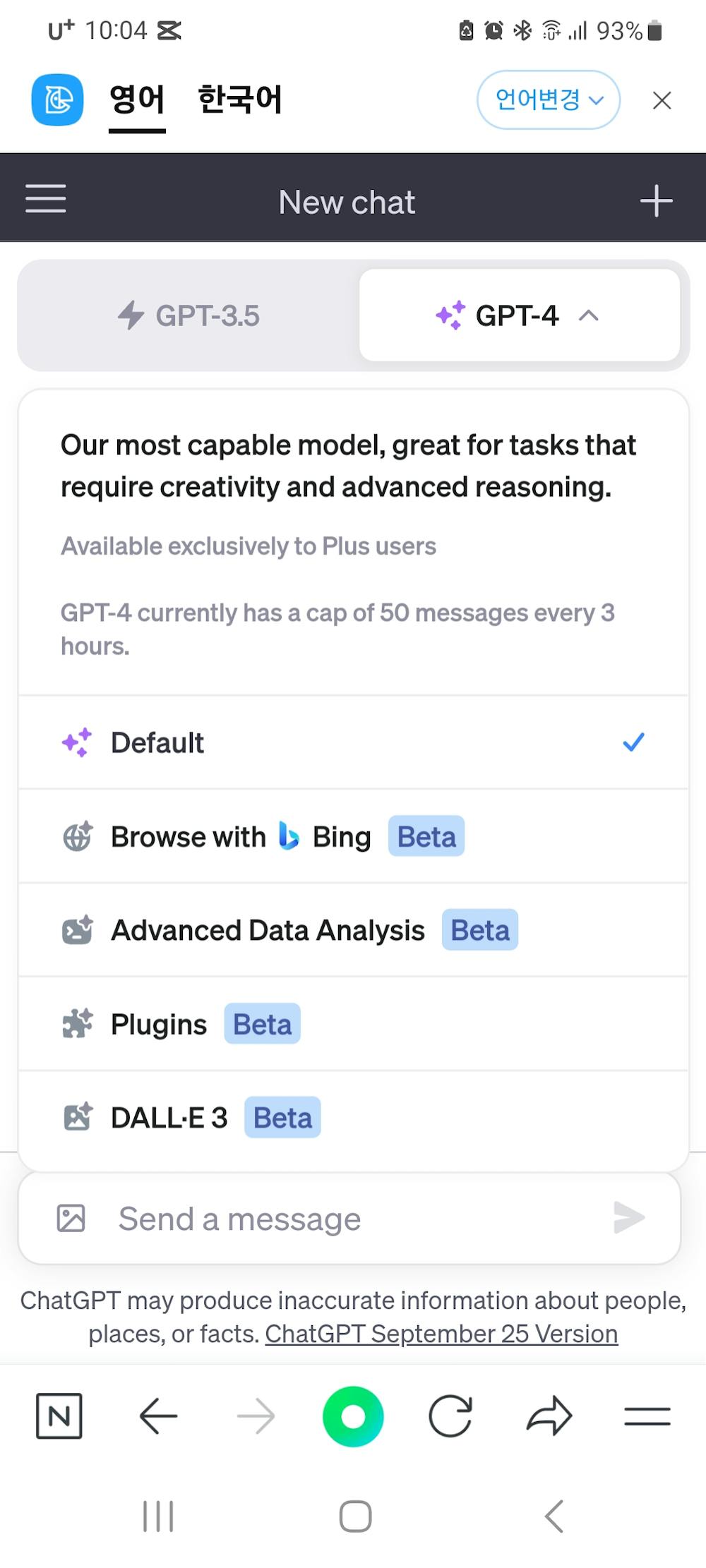
Task: Open the hamburger sidebar menu
Action: (x=46, y=200)
